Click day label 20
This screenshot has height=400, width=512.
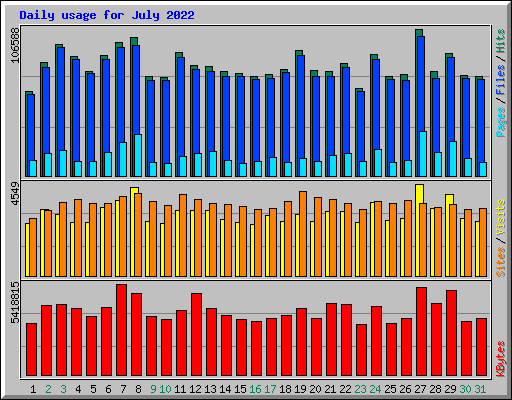[x=315, y=389]
